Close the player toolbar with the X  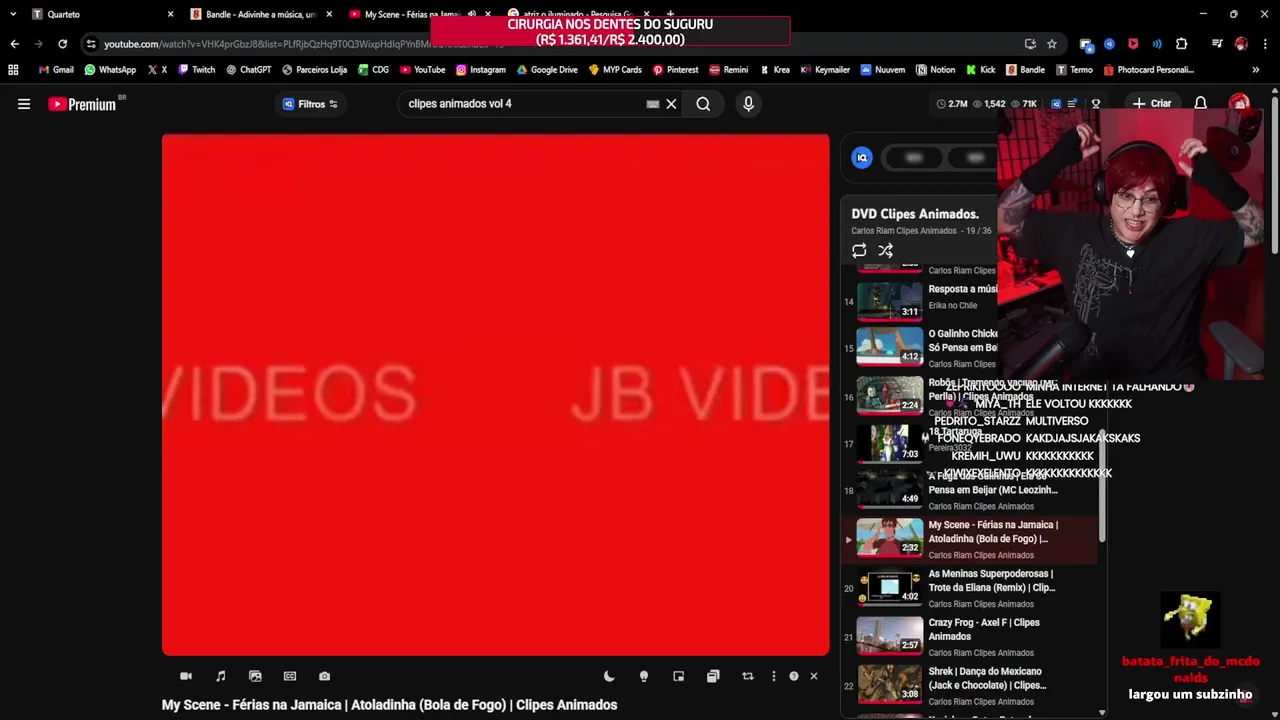[814, 676]
